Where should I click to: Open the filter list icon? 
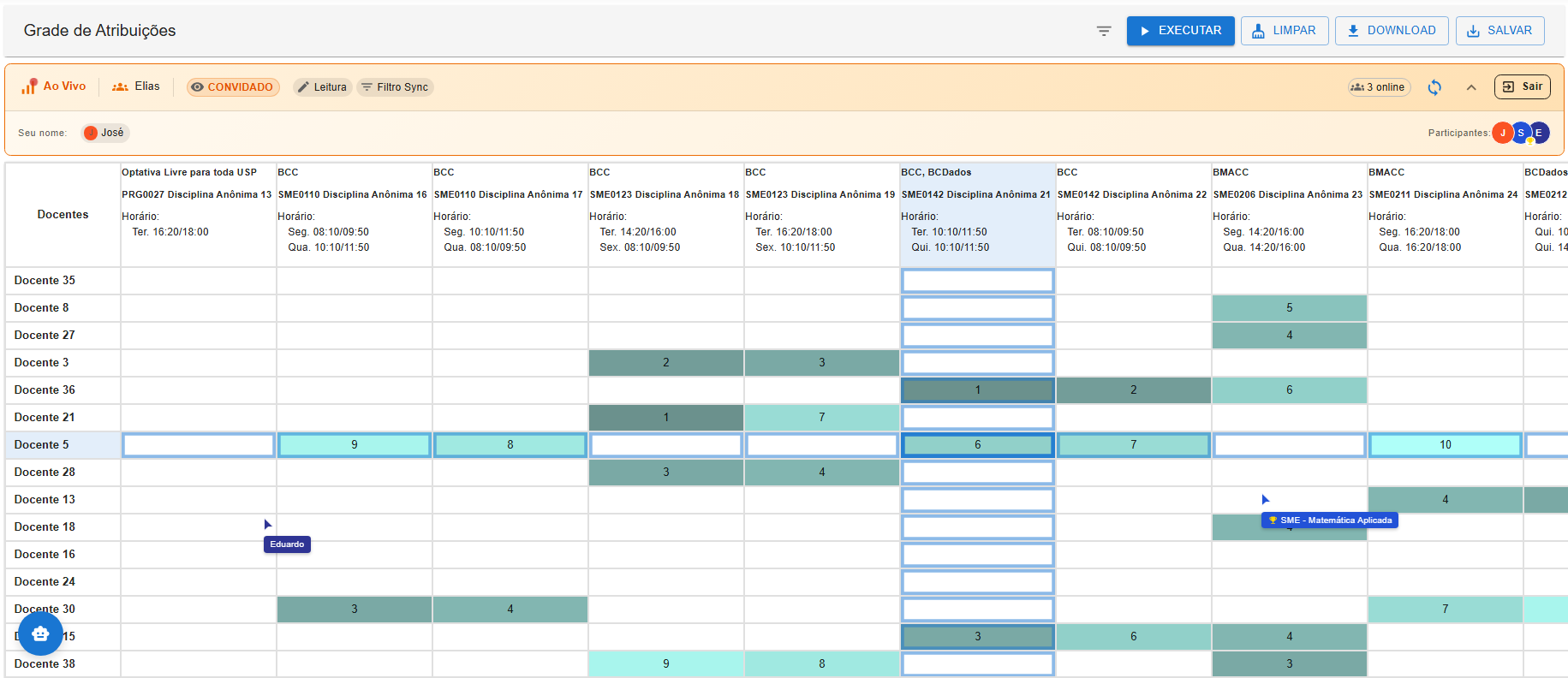[x=1104, y=31]
